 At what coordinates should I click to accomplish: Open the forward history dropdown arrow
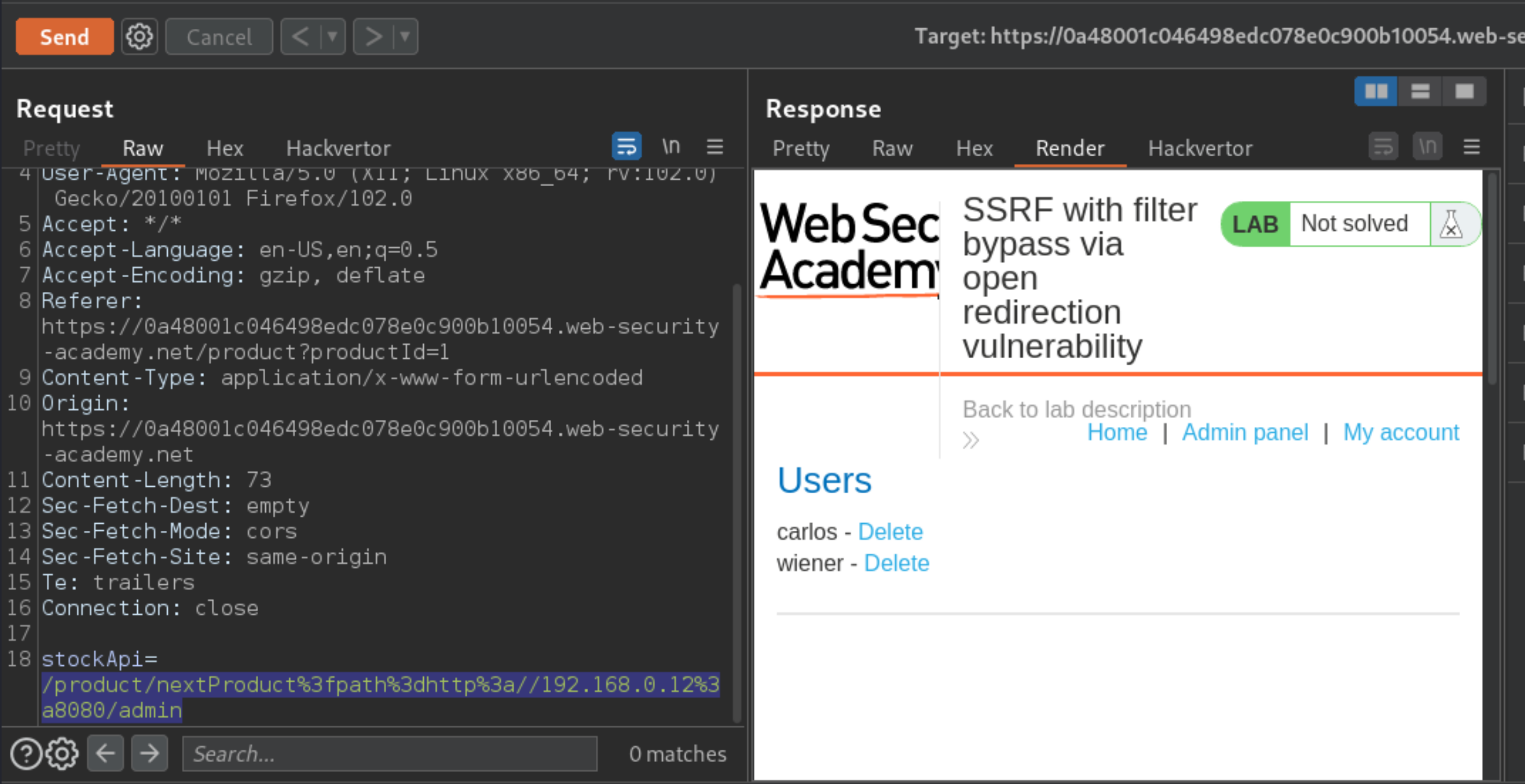point(406,36)
